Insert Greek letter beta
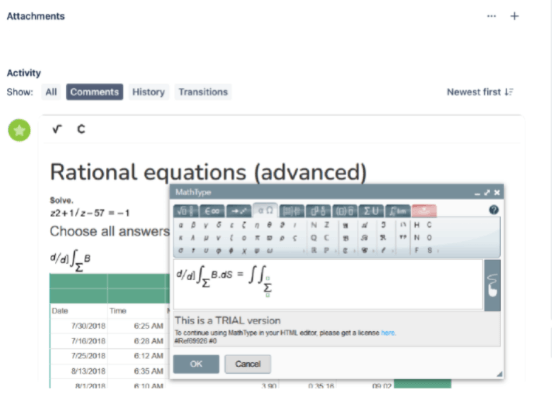This screenshot has height=418, width=553. (x=193, y=225)
